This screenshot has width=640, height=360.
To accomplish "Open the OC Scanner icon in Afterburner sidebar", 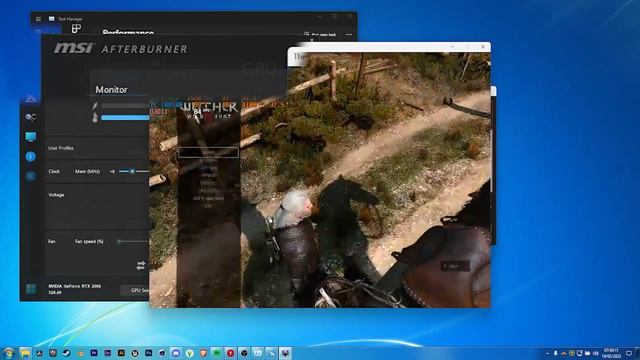I will (x=31, y=118).
